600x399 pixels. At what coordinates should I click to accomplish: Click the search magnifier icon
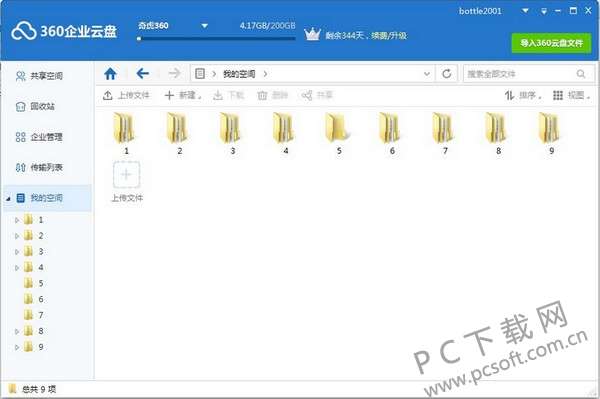point(580,74)
